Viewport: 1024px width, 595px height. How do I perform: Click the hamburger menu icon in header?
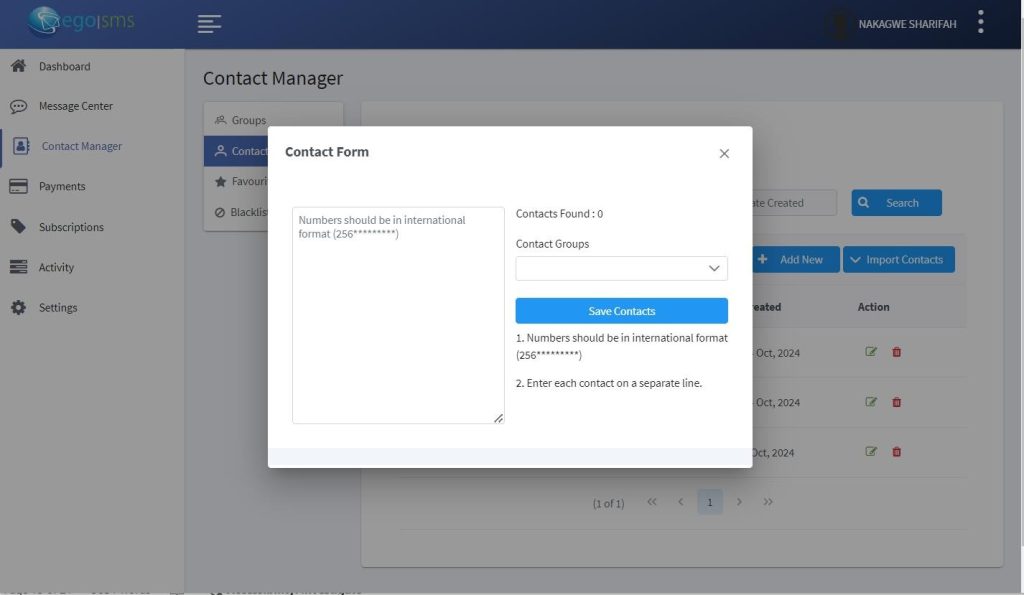click(209, 24)
